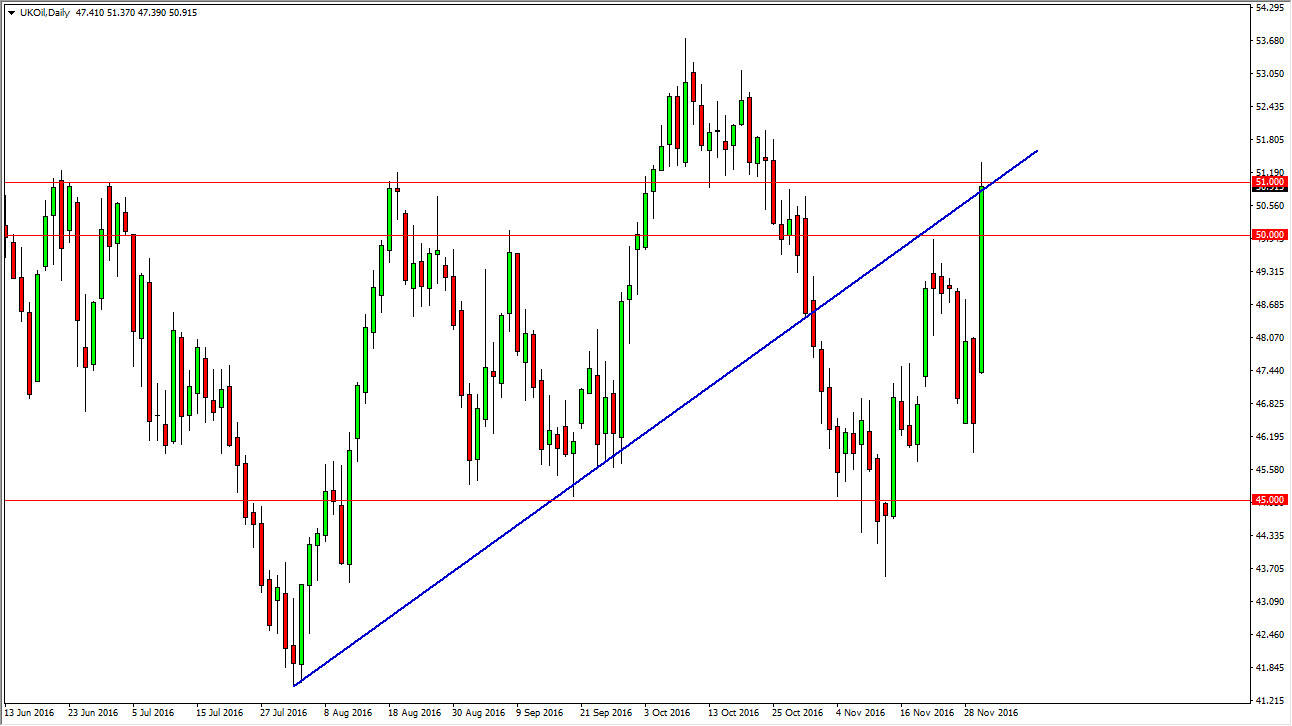The image size is (1292, 726).
Task: Click the 23 Jun 2016 date label
Action: (x=93, y=713)
